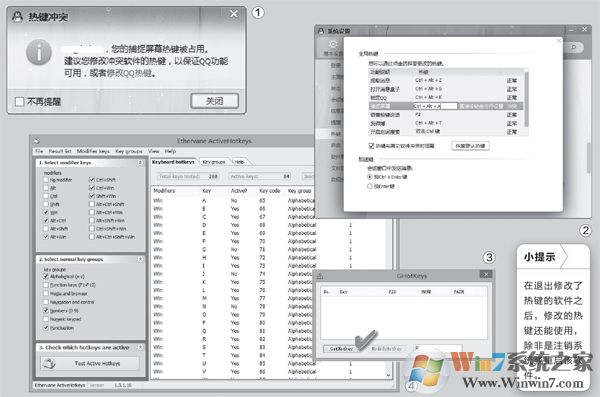Toggle the hotkey conflict reminder checkbox
The width and height of the screenshot is (600, 397).
pyautogui.click(x=371, y=146)
